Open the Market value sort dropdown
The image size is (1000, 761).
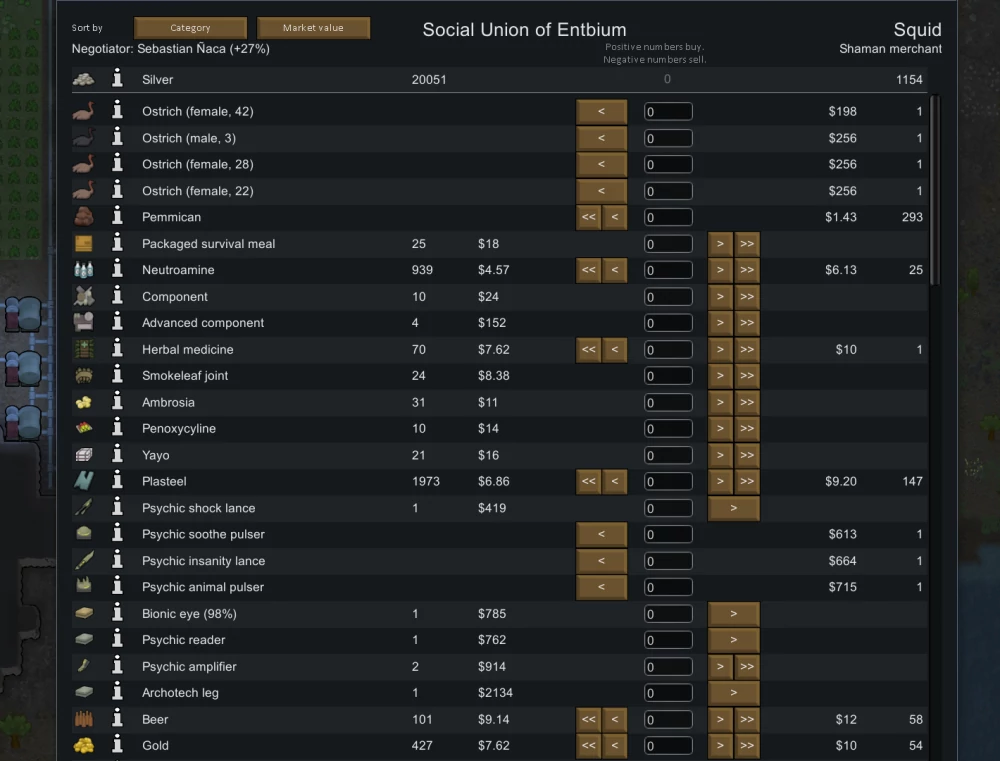(313, 28)
